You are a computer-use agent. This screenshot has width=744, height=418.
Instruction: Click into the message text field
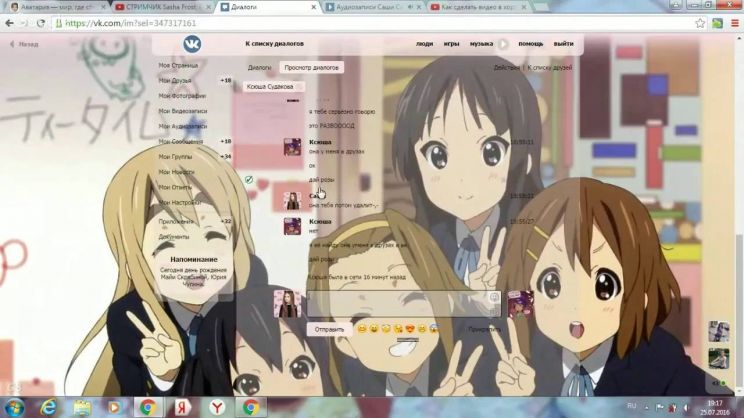point(403,304)
